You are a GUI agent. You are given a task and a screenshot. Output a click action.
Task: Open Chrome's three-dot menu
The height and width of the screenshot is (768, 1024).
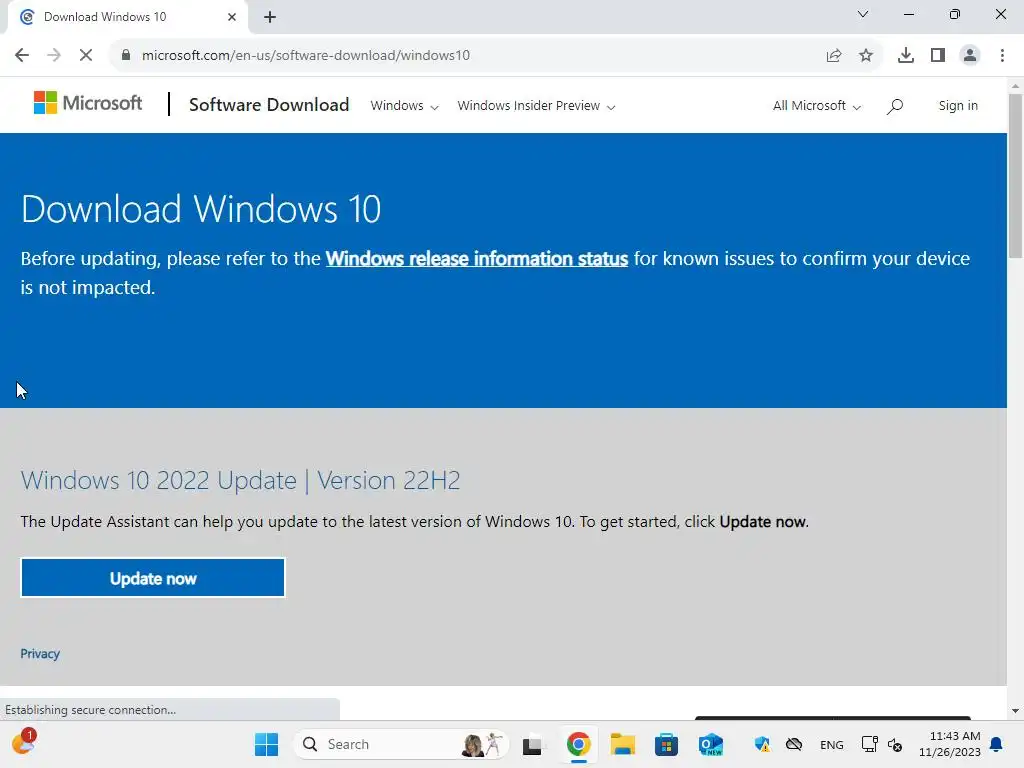click(x=1002, y=55)
